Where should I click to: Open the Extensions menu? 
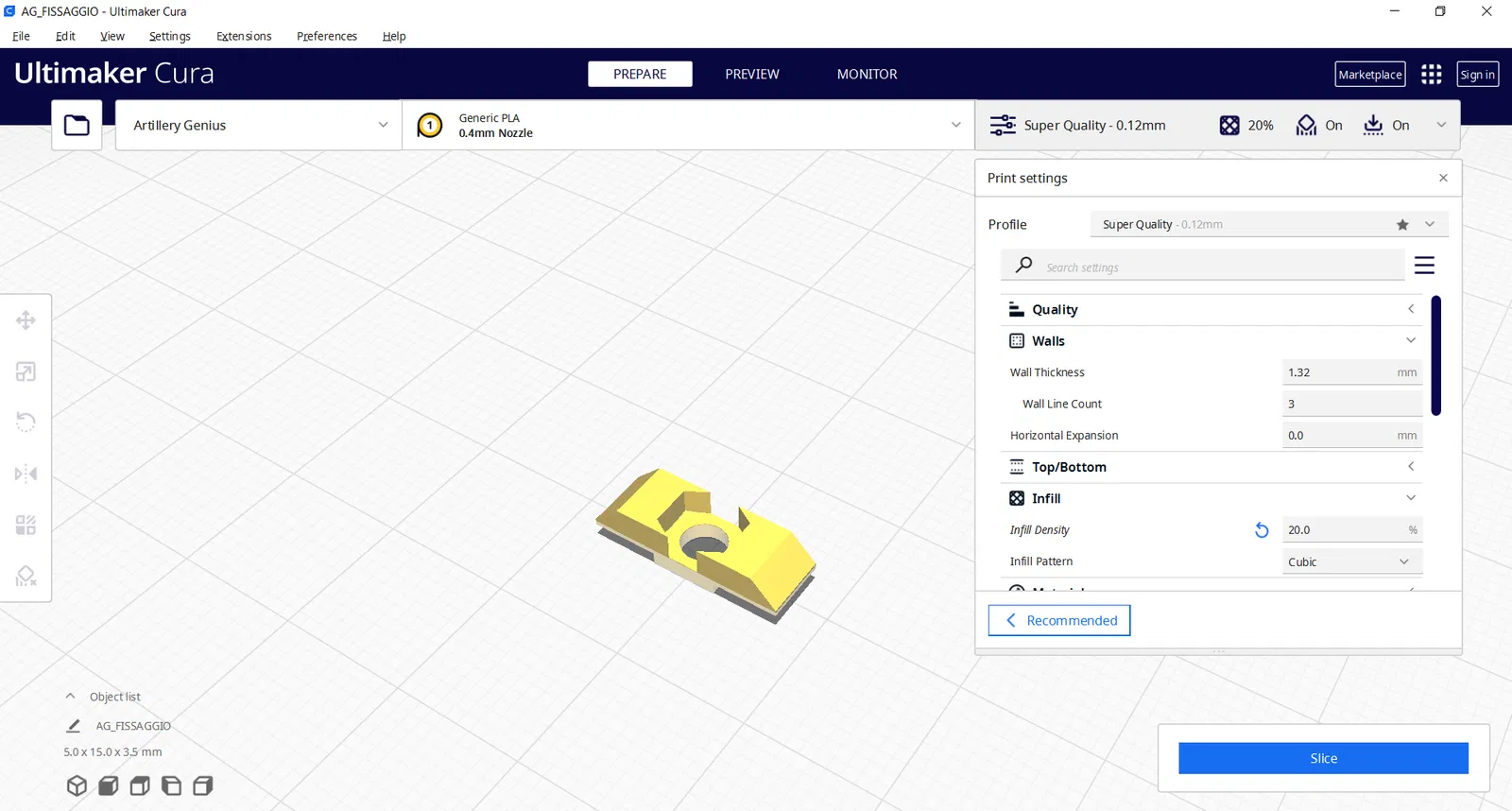(x=244, y=36)
